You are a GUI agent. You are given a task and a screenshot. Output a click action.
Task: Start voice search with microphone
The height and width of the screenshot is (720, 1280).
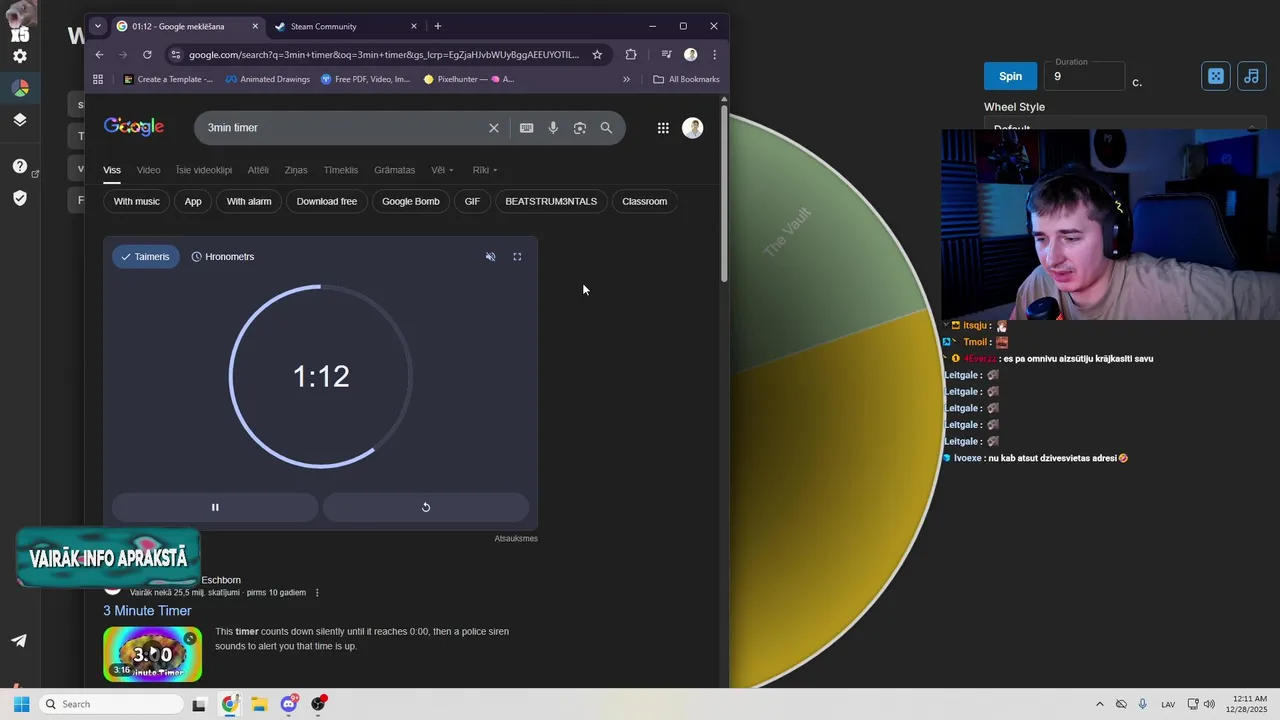pyautogui.click(x=553, y=128)
